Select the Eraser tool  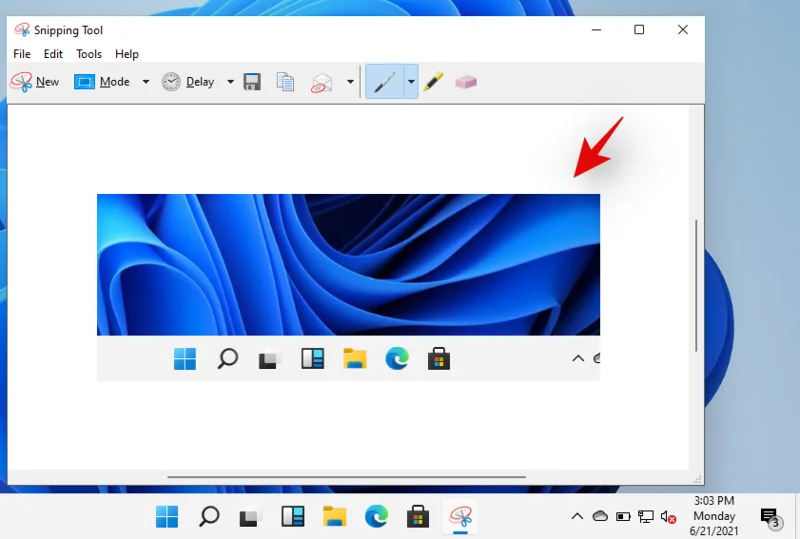[466, 82]
